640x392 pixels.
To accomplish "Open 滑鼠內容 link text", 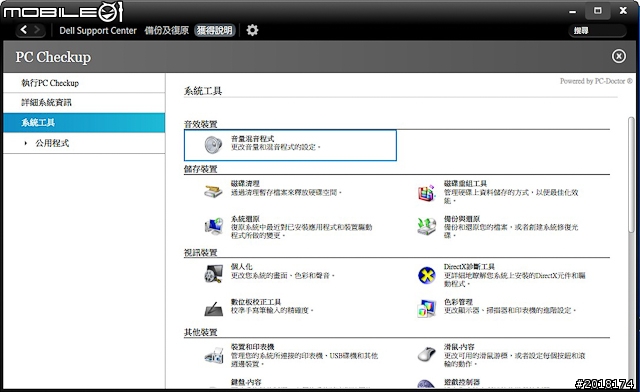I will (459, 347).
